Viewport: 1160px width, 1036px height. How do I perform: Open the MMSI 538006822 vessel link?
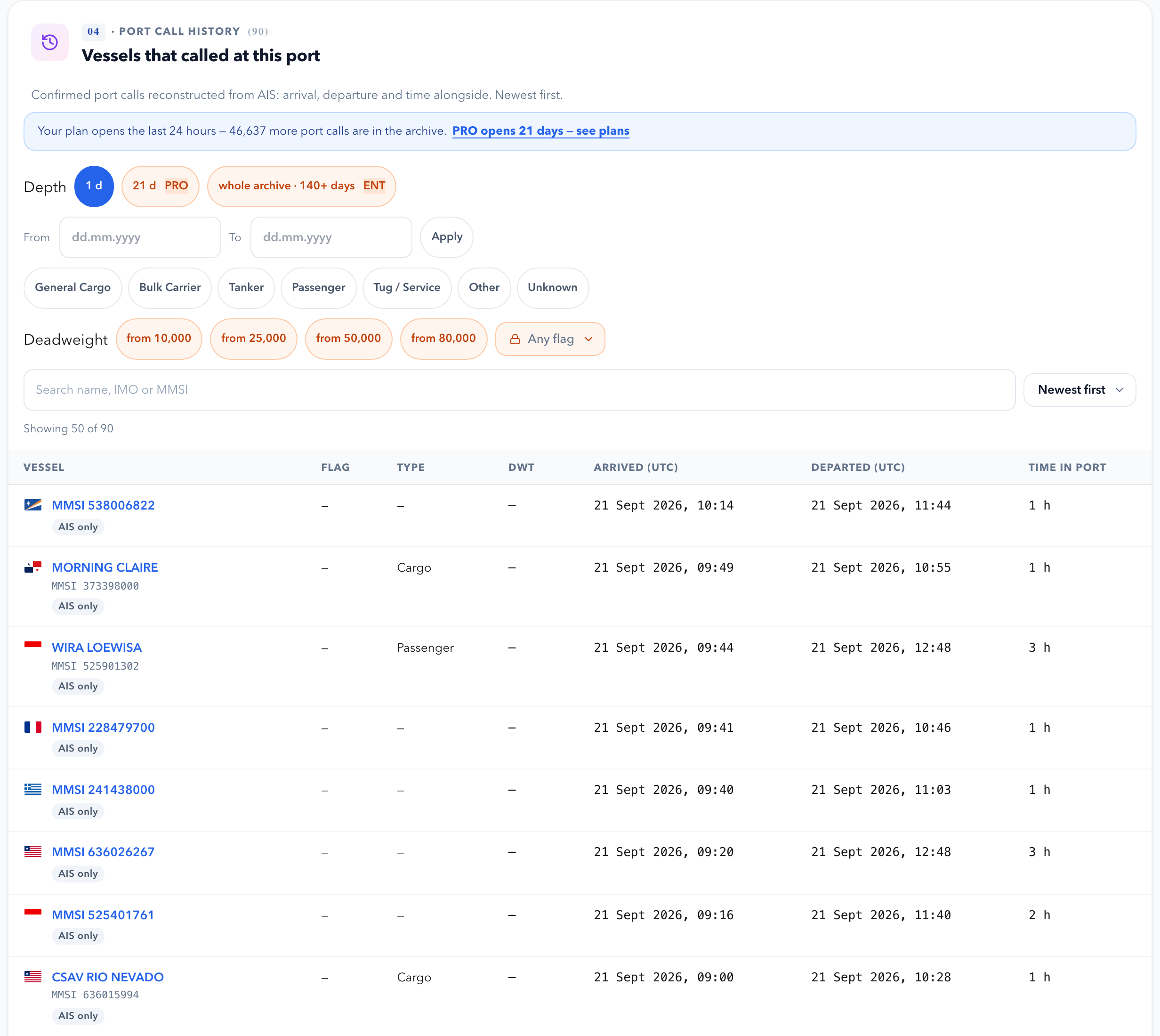click(x=103, y=505)
